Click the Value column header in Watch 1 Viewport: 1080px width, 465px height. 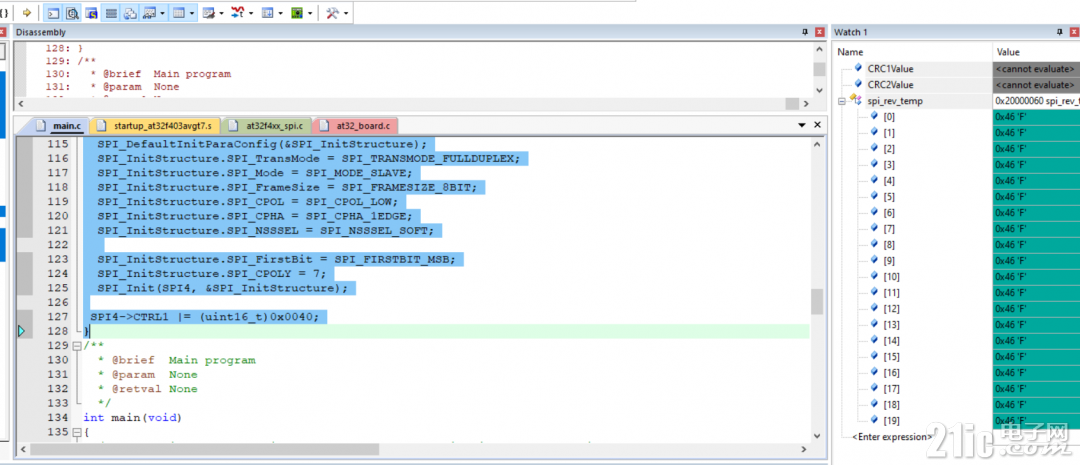pyautogui.click(x=1037, y=52)
